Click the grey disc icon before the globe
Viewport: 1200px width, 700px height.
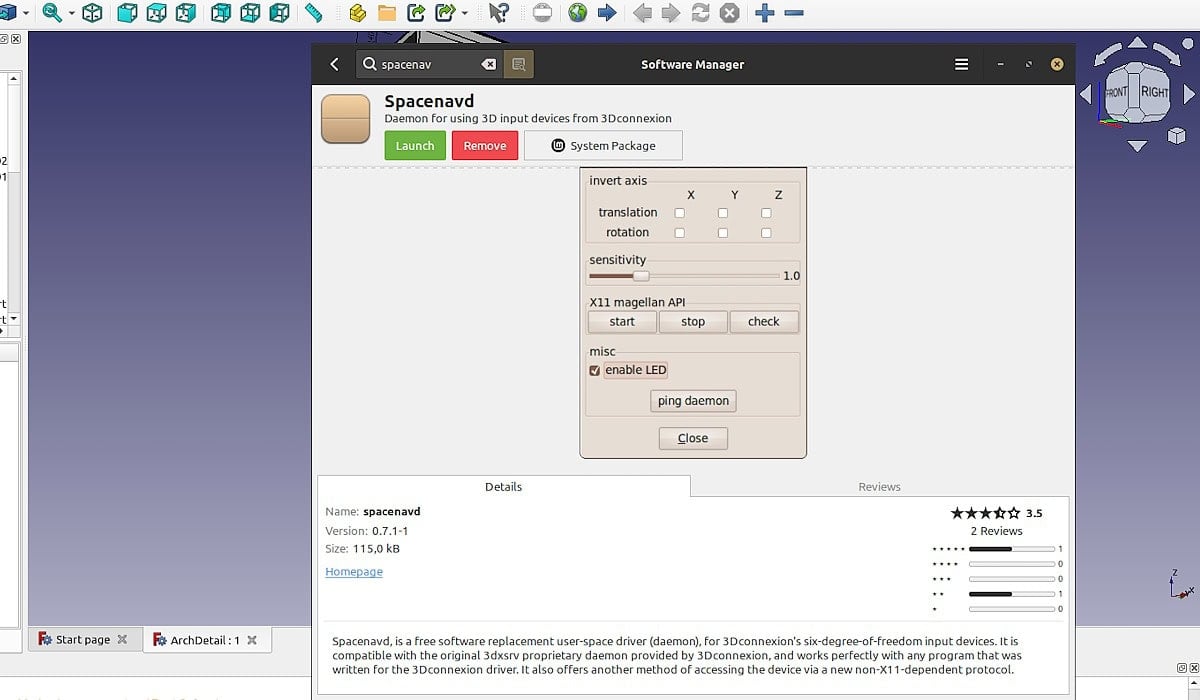542,13
